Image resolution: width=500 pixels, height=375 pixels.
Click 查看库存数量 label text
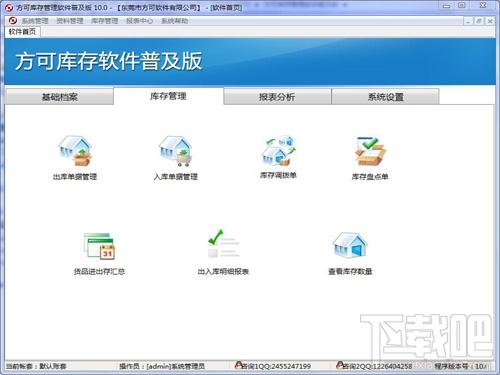click(x=350, y=271)
